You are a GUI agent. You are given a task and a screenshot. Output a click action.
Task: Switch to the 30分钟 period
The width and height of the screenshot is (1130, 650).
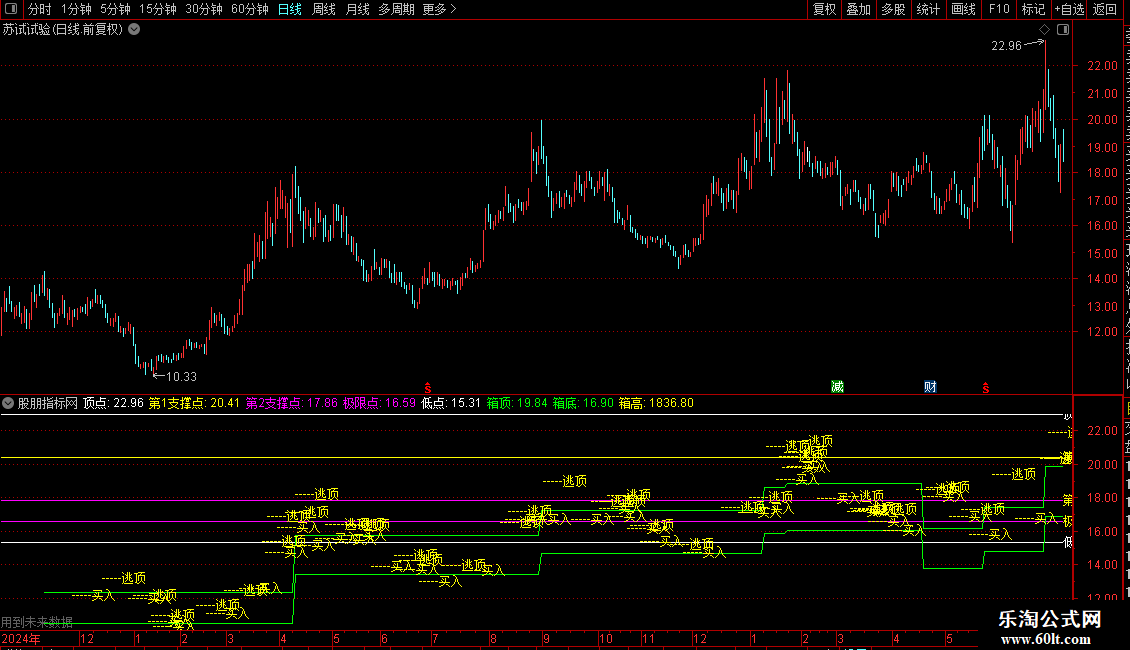click(x=204, y=9)
